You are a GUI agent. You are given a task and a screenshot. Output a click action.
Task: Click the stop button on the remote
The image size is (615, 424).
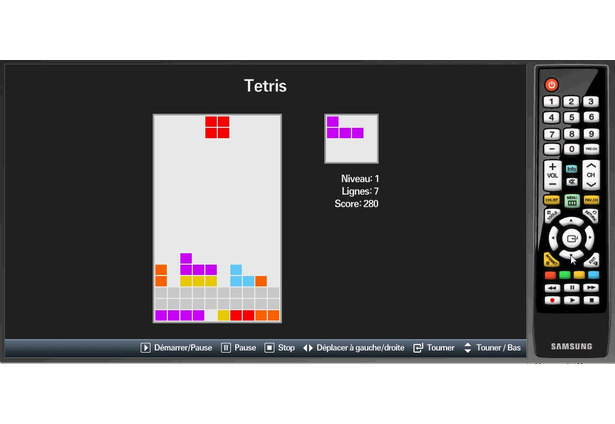coord(591,300)
